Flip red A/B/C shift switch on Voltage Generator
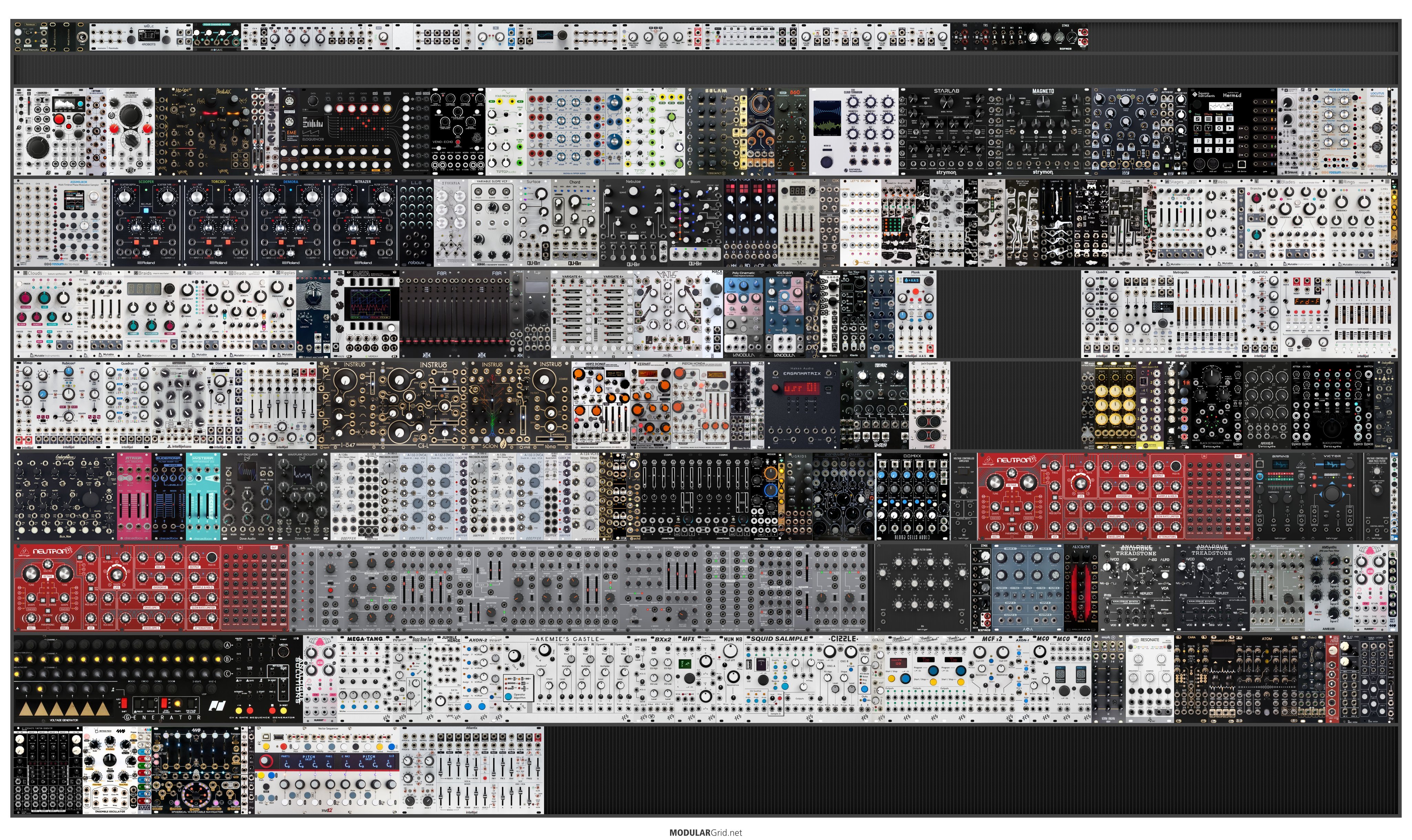The image size is (1412, 840). point(124,703)
